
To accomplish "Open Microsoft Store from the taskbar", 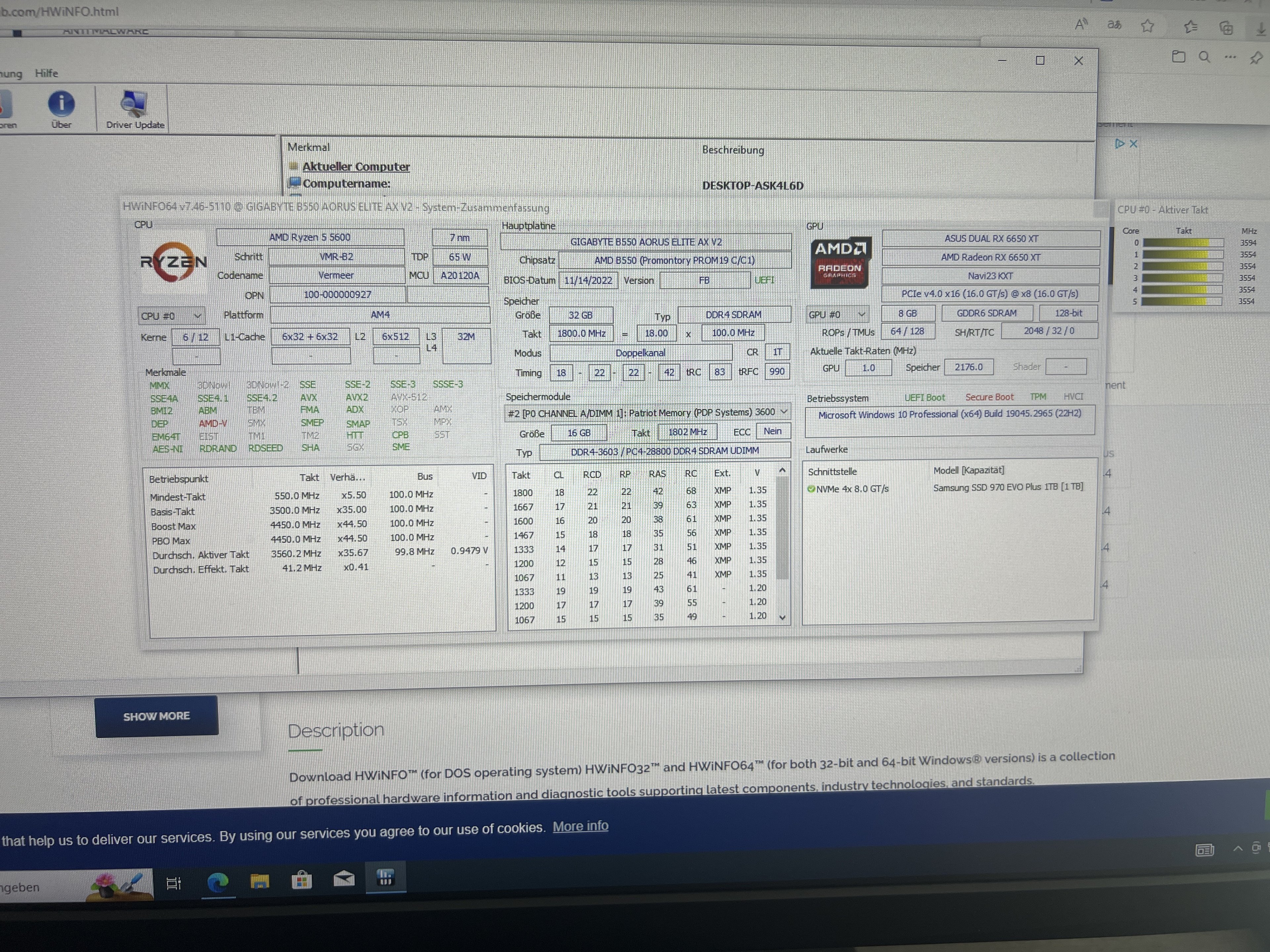I will 301,880.
